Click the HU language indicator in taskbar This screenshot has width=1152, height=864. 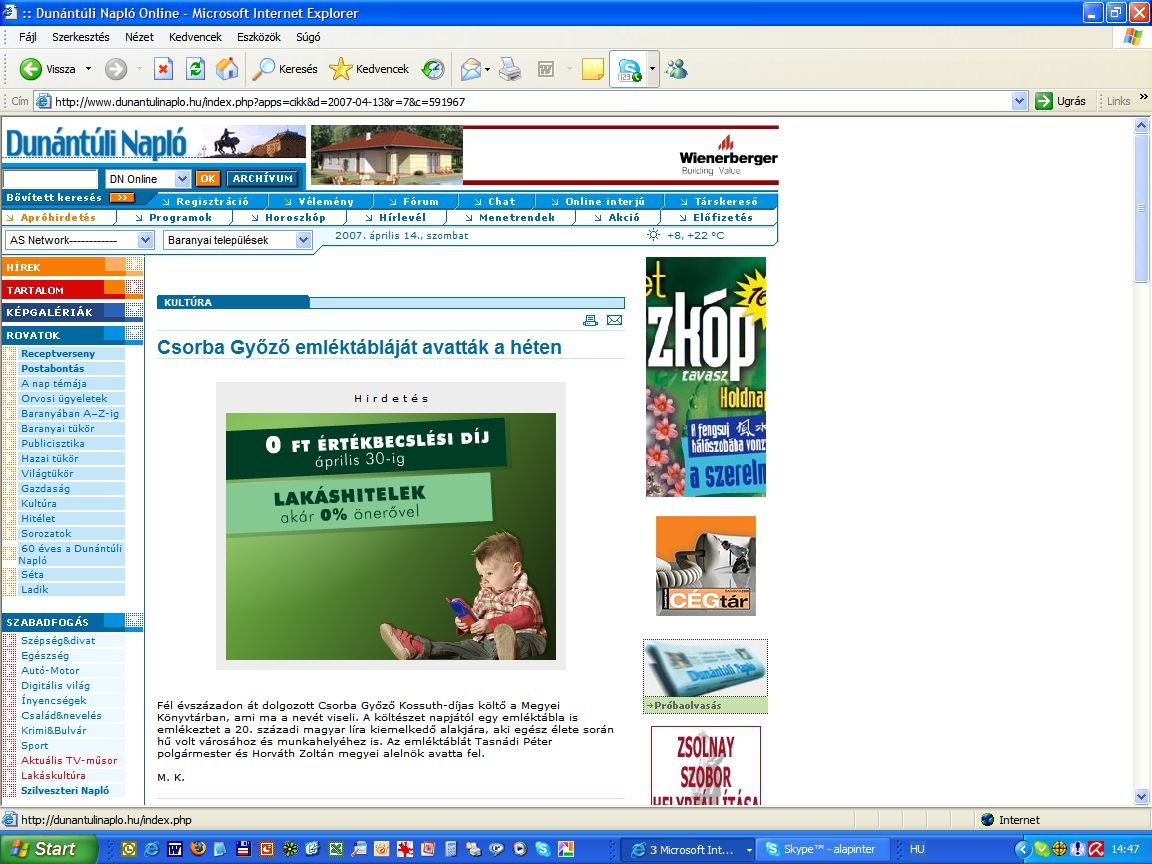[917, 849]
